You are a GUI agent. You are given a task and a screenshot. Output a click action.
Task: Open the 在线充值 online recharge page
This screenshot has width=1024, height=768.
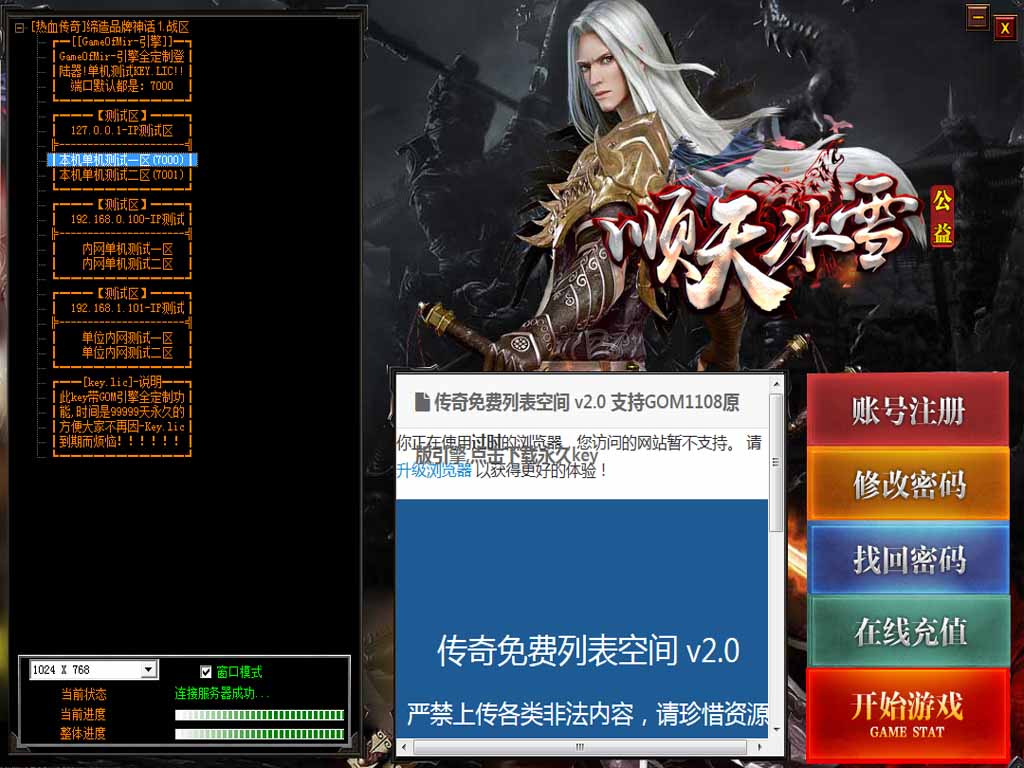click(x=908, y=632)
